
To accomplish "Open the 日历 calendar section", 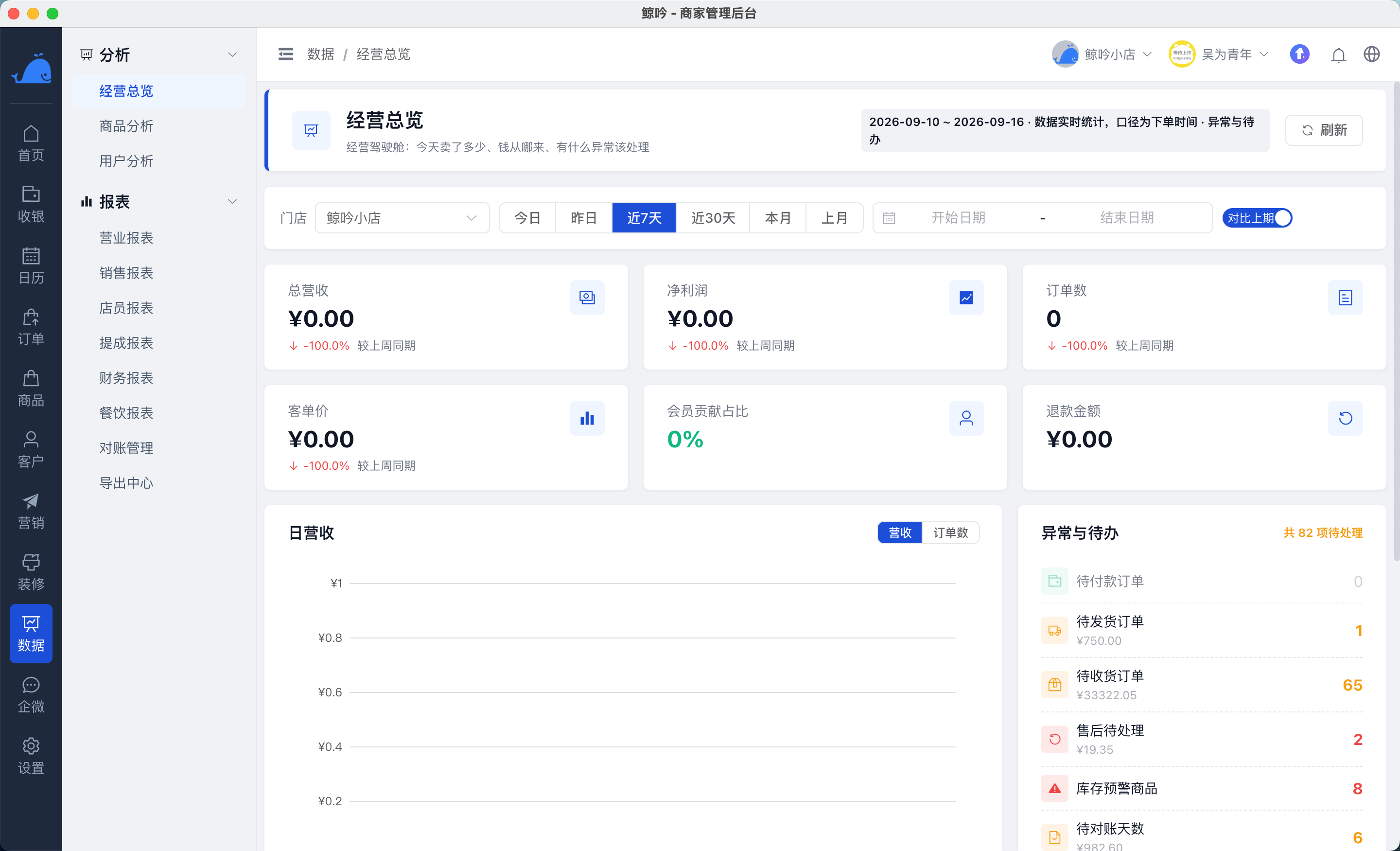I will click(x=31, y=266).
